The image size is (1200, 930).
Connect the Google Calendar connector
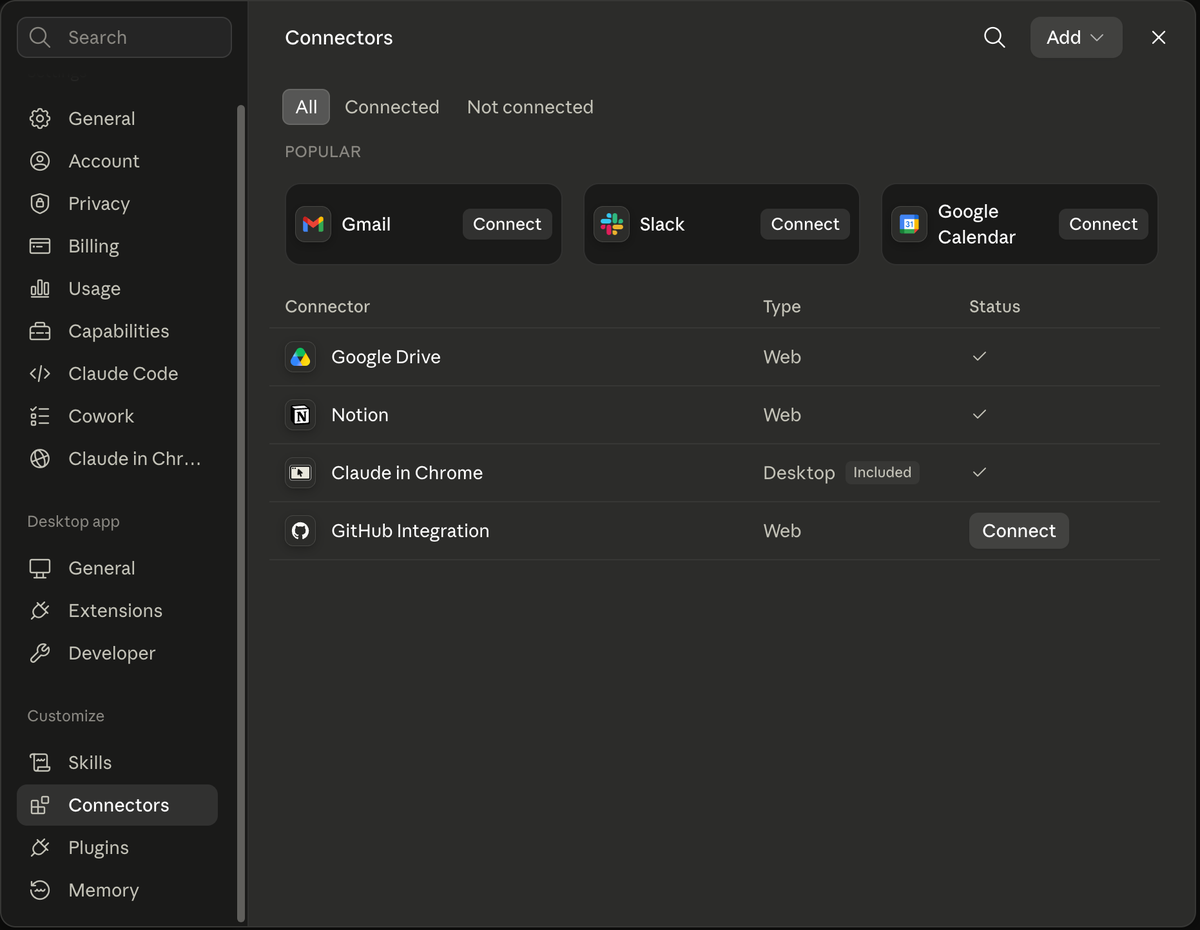coord(1103,224)
